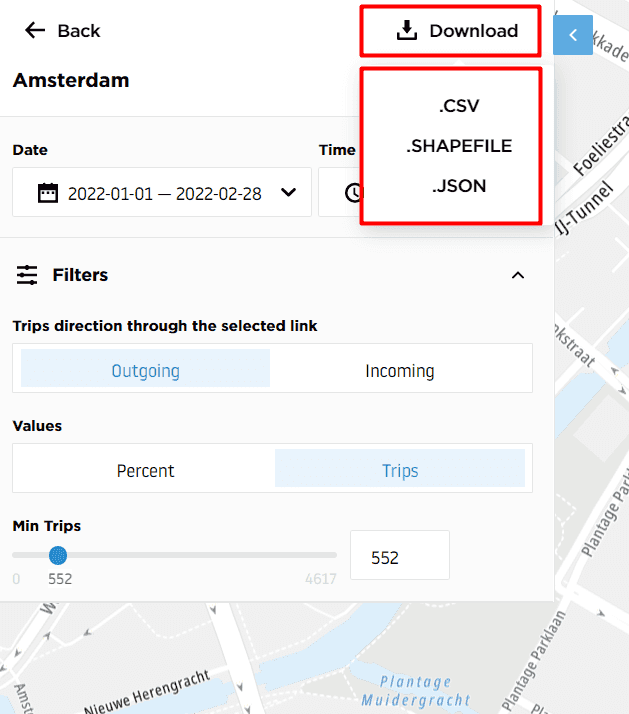Choose .JSON download format
The width and height of the screenshot is (629, 714).
click(459, 186)
